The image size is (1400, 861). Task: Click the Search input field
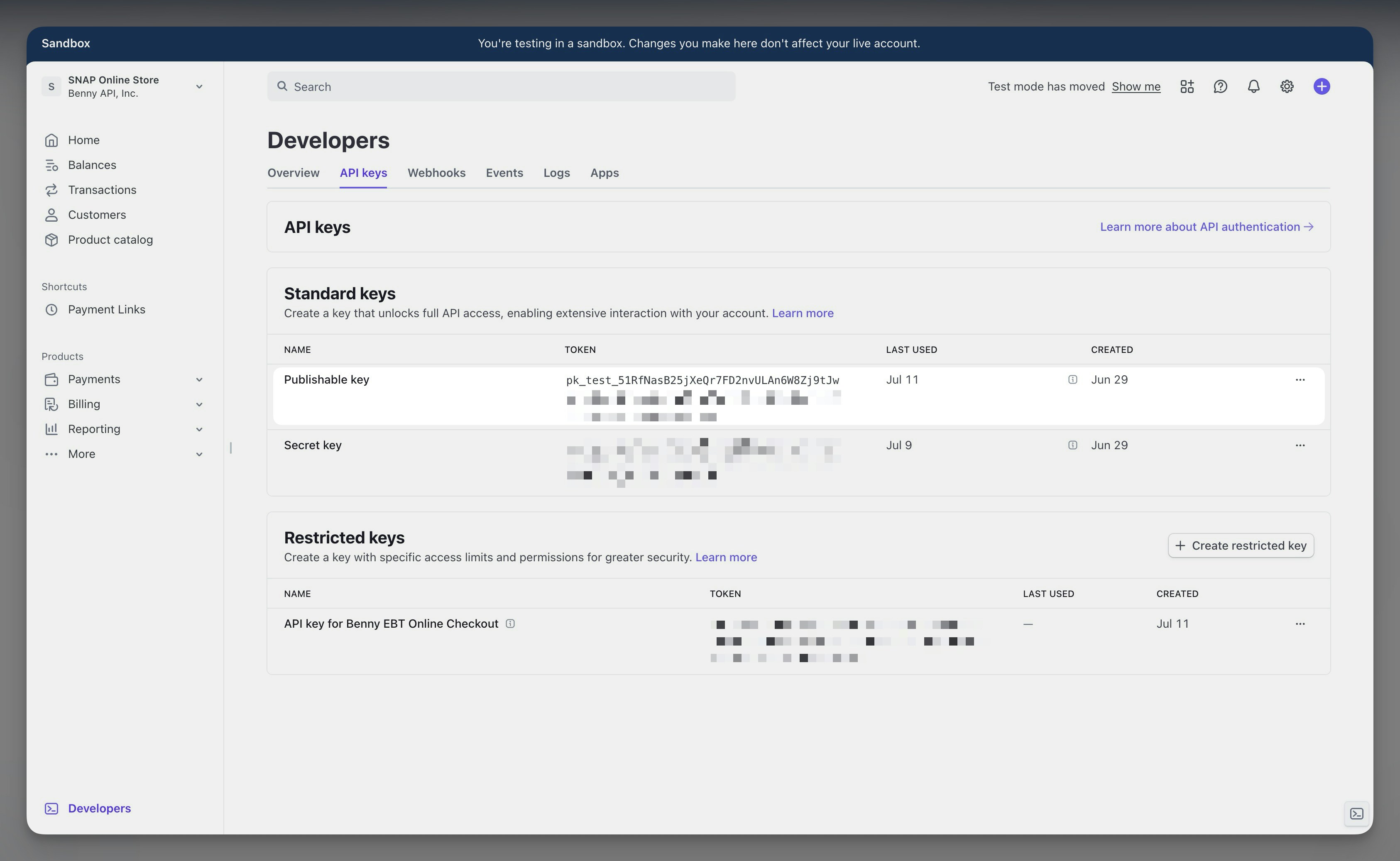tap(501, 86)
